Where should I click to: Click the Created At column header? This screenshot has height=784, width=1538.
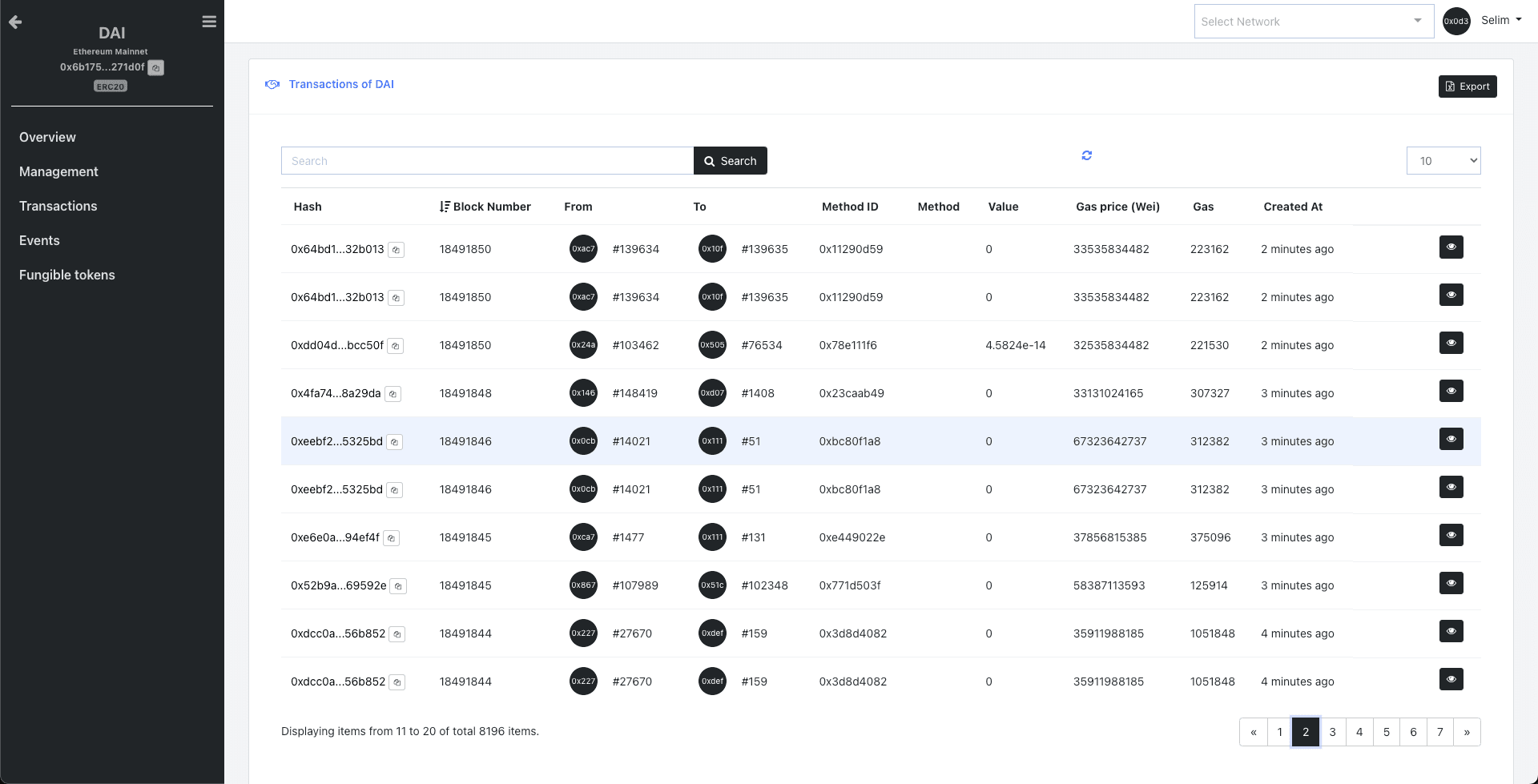(x=1292, y=207)
